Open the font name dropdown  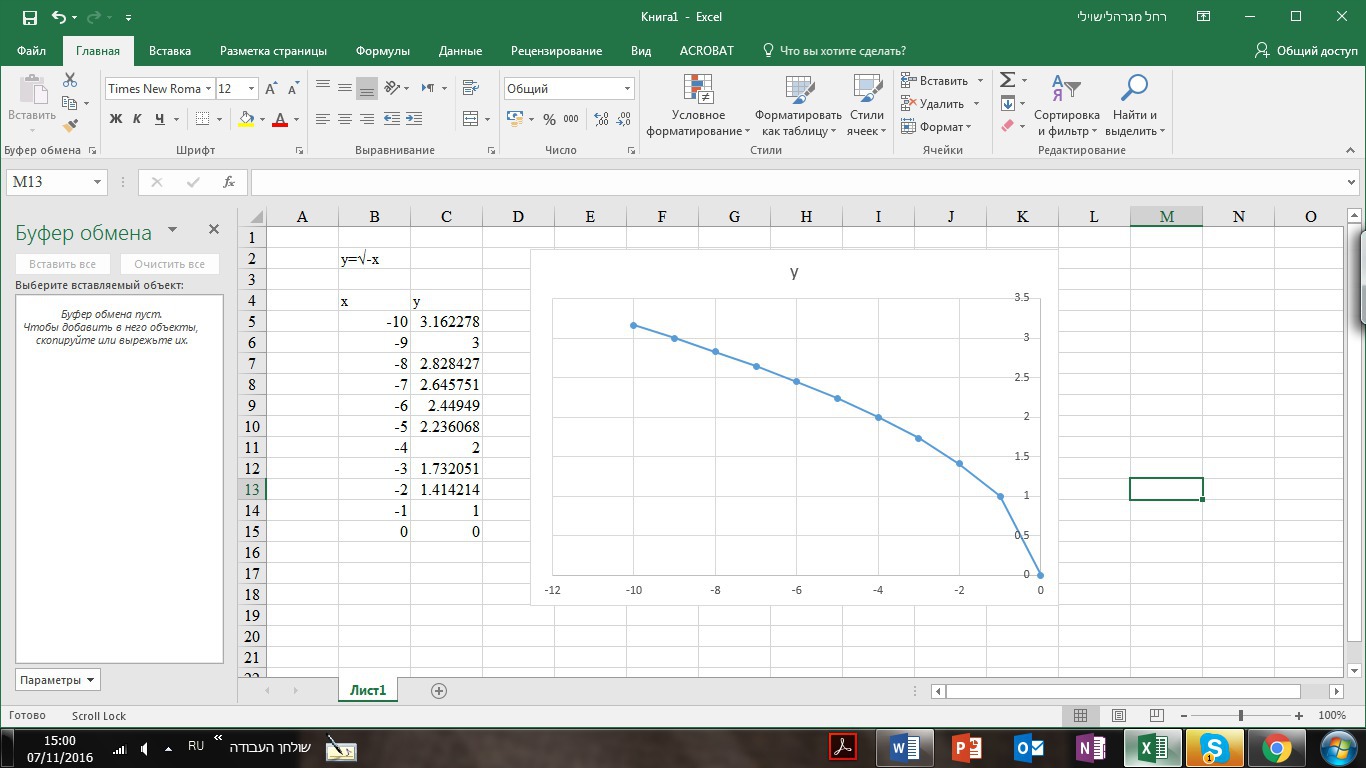click(x=208, y=89)
